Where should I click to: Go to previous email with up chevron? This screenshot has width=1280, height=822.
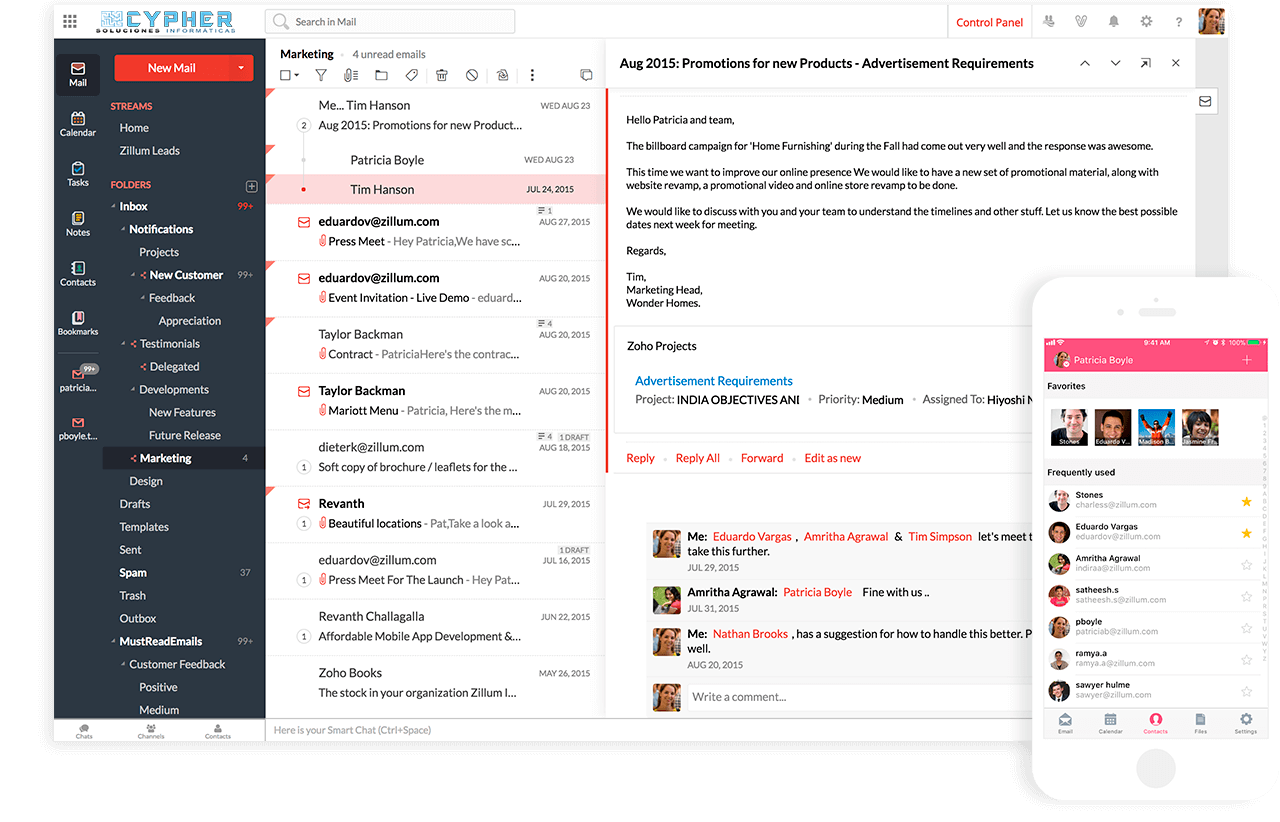click(x=1085, y=63)
